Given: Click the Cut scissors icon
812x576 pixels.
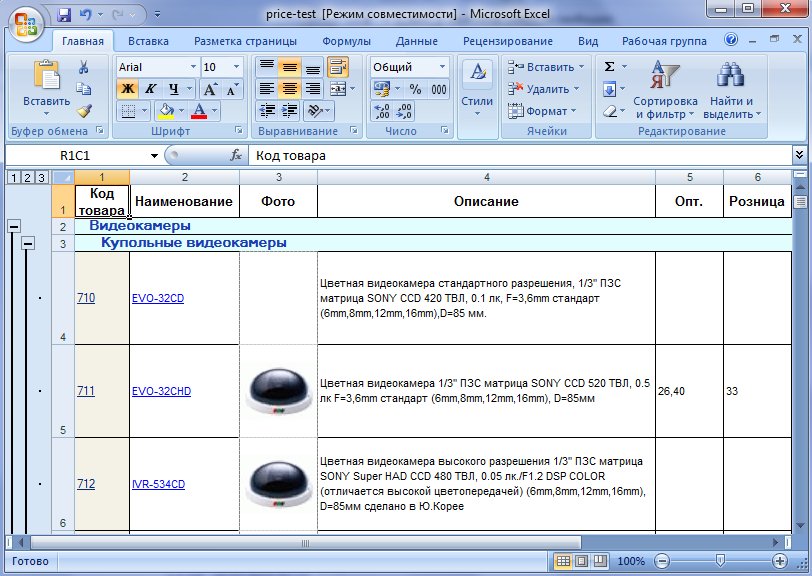Looking at the screenshot, I should pyautogui.click(x=84, y=67).
